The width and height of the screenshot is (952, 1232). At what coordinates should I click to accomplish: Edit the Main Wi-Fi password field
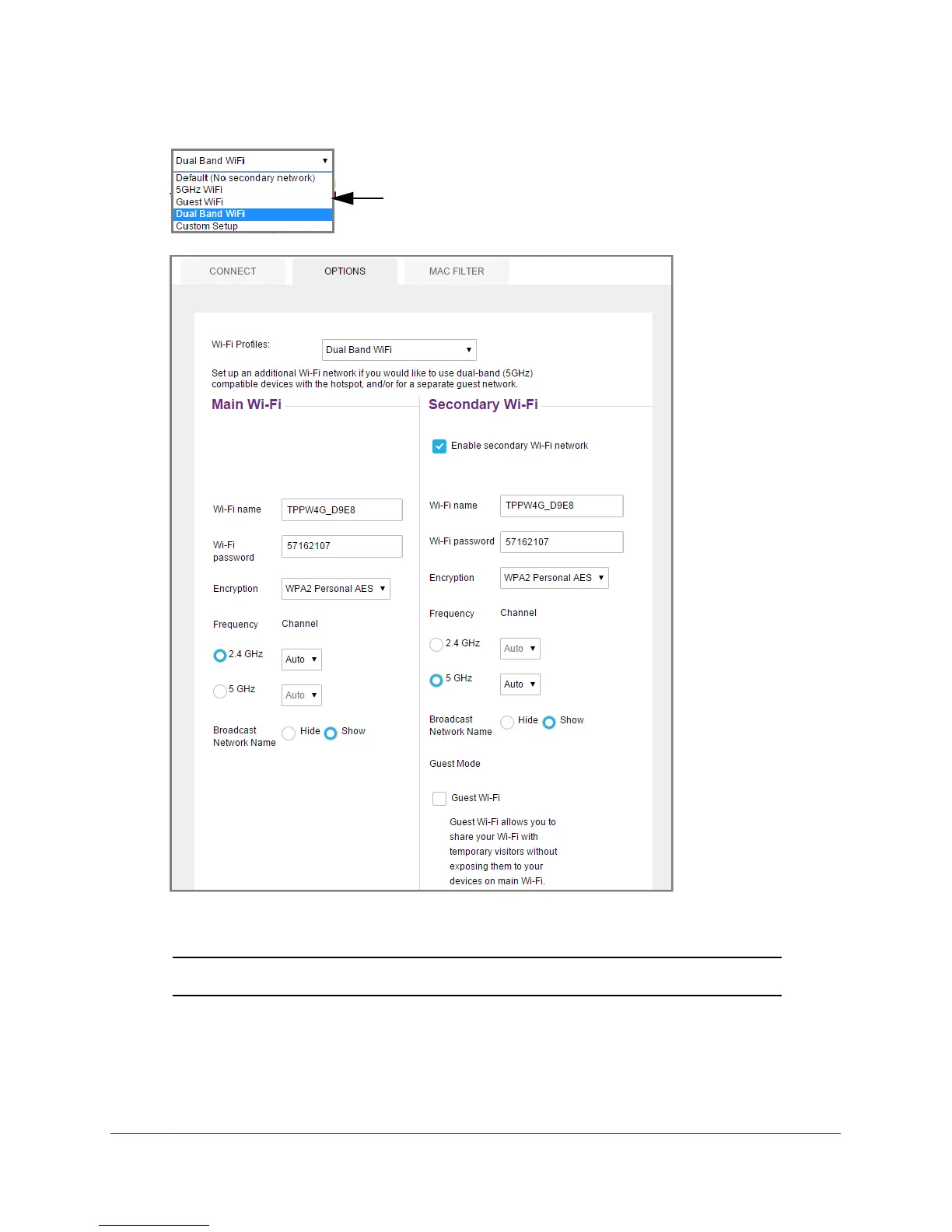pos(341,546)
